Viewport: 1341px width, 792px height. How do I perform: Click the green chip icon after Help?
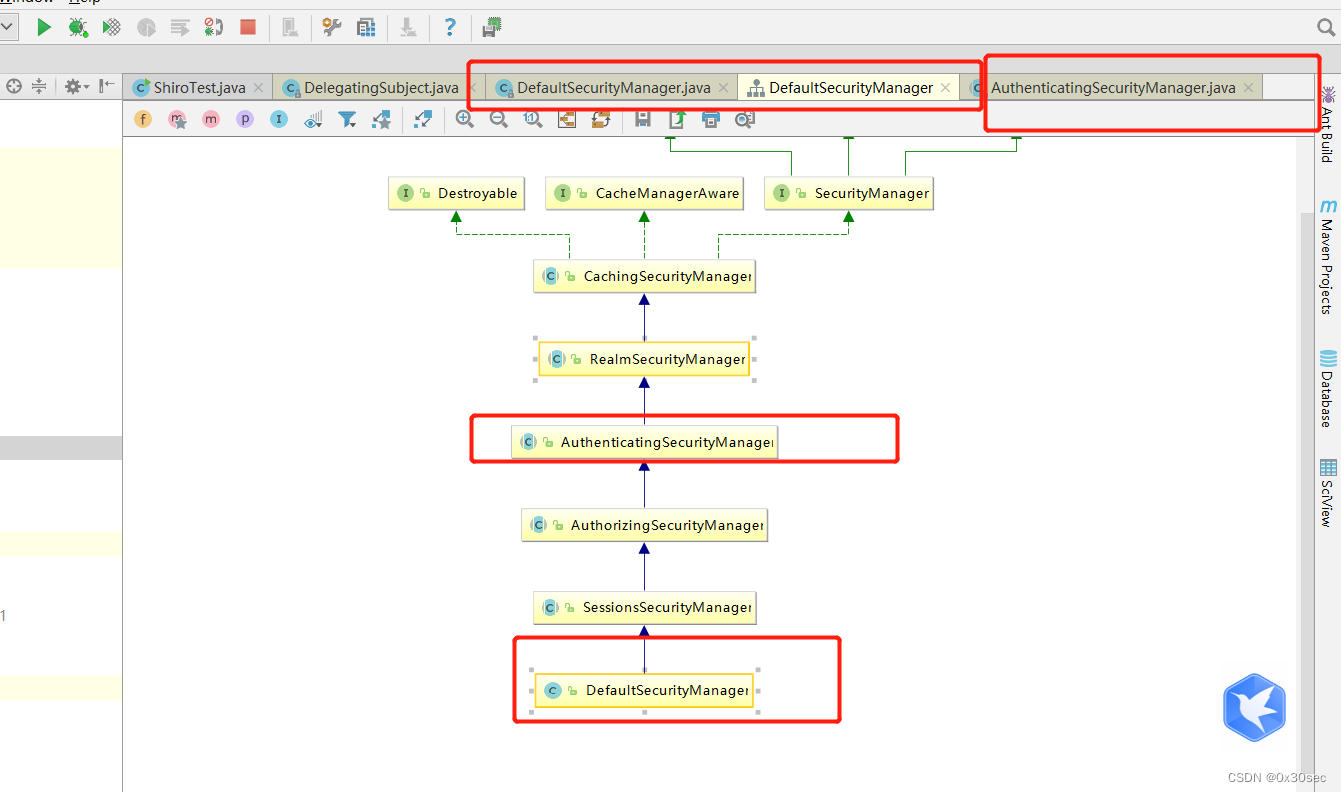tap(491, 28)
